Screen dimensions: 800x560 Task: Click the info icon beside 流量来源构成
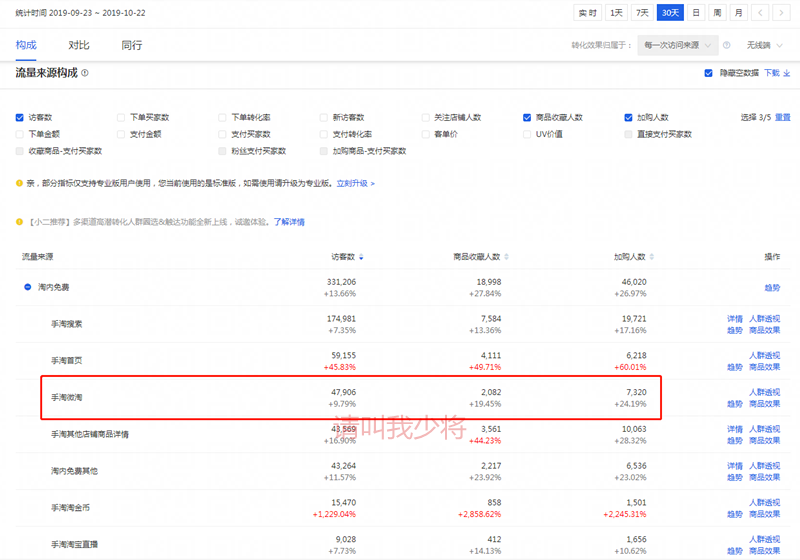pyautogui.click(x=85, y=73)
